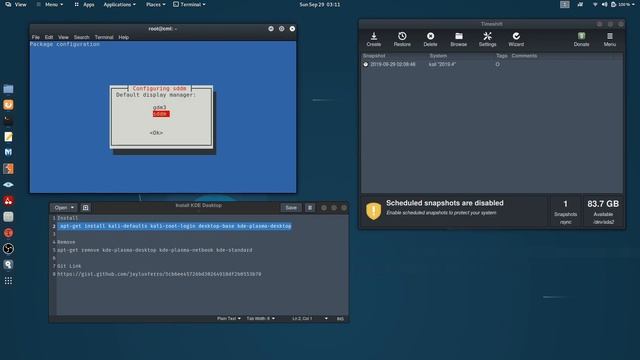Screen dimensions: 640x360
Task: Open the orange browser icon in the dock
Action: [x=8, y=104]
